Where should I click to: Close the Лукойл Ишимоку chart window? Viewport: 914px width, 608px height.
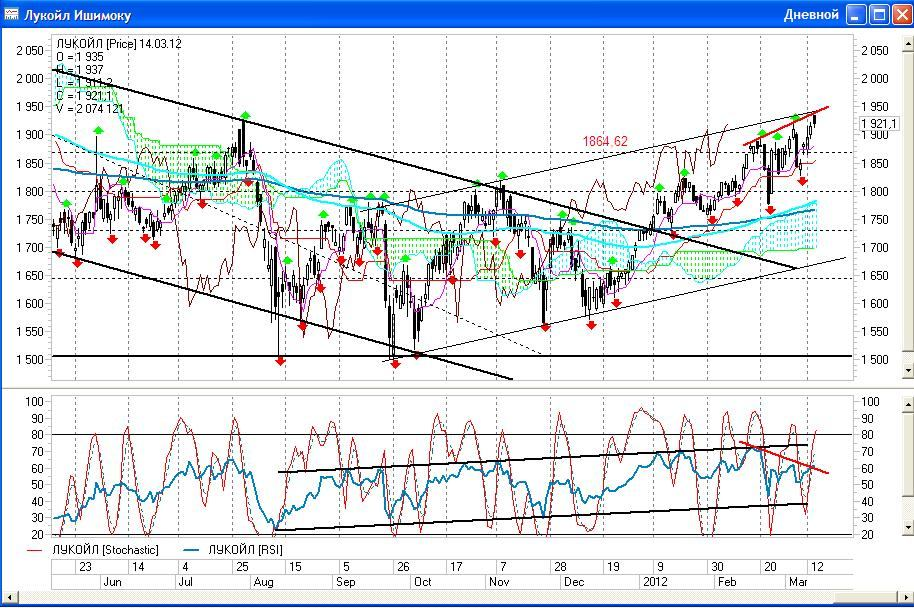tap(902, 15)
